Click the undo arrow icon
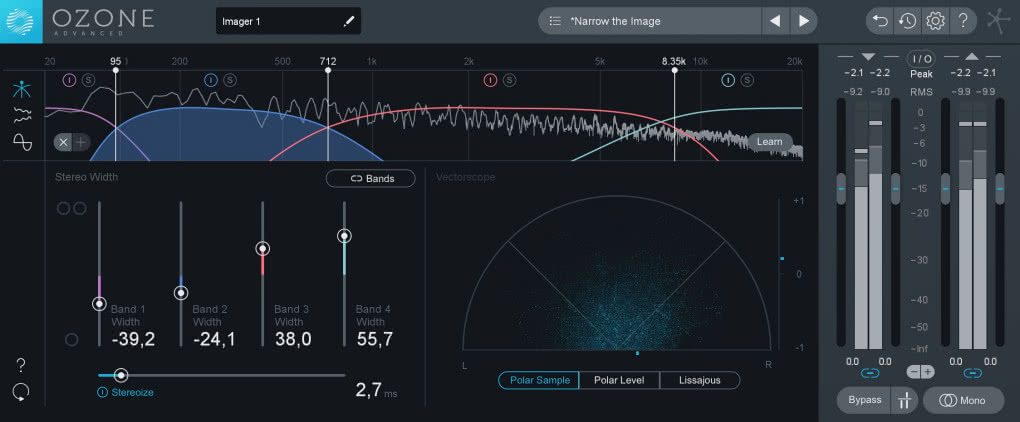This screenshot has width=1020, height=422. coord(879,21)
